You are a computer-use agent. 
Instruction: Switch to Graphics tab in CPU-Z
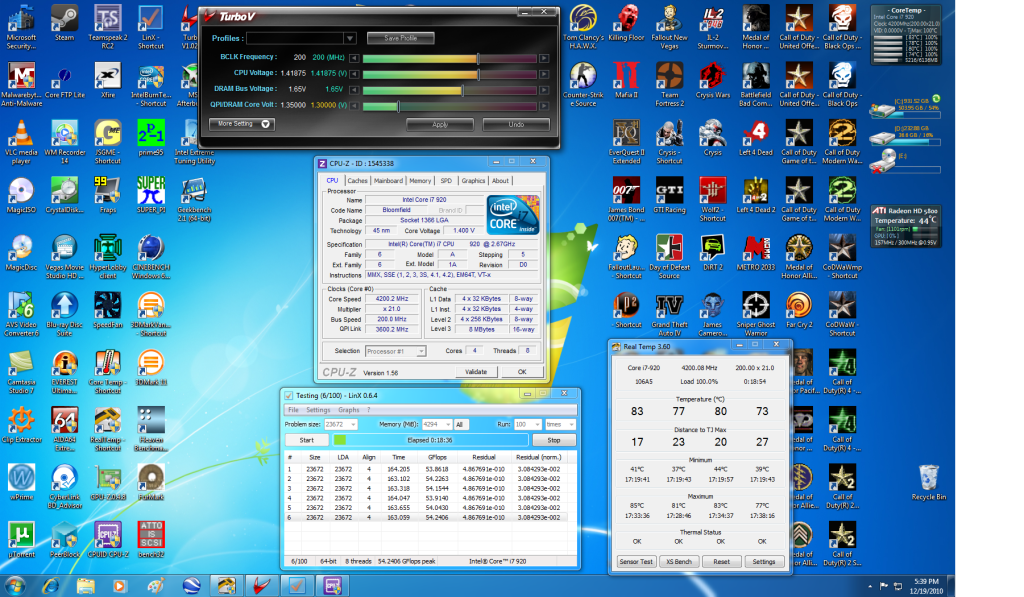click(473, 181)
